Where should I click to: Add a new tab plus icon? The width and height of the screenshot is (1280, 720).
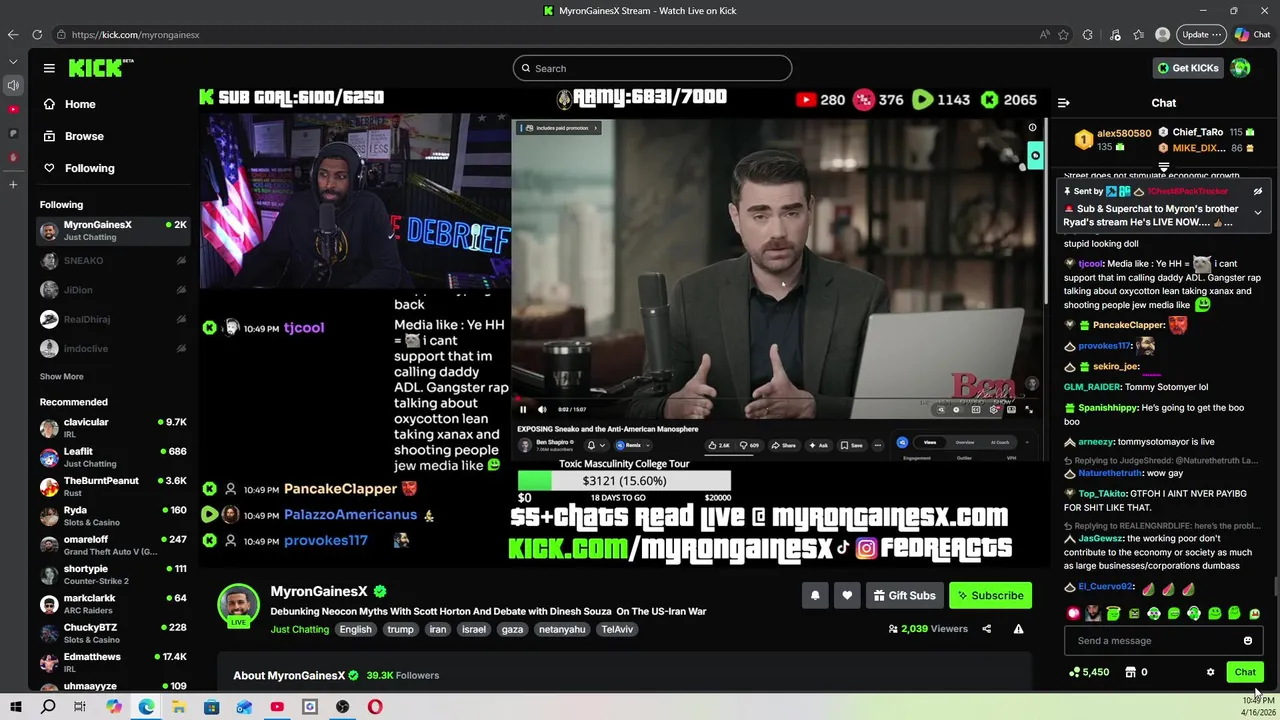pyautogui.click(x=13, y=184)
